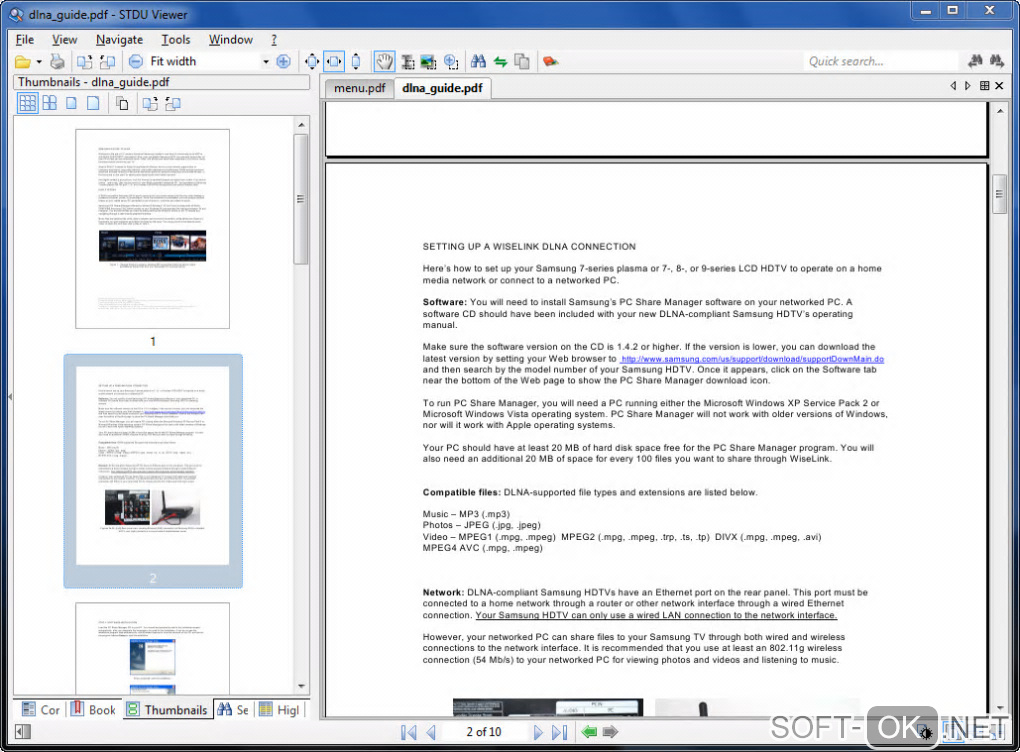Select page 1 thumbnail
This screenshot has height=752, width=1020.
(x=152, y=229)
